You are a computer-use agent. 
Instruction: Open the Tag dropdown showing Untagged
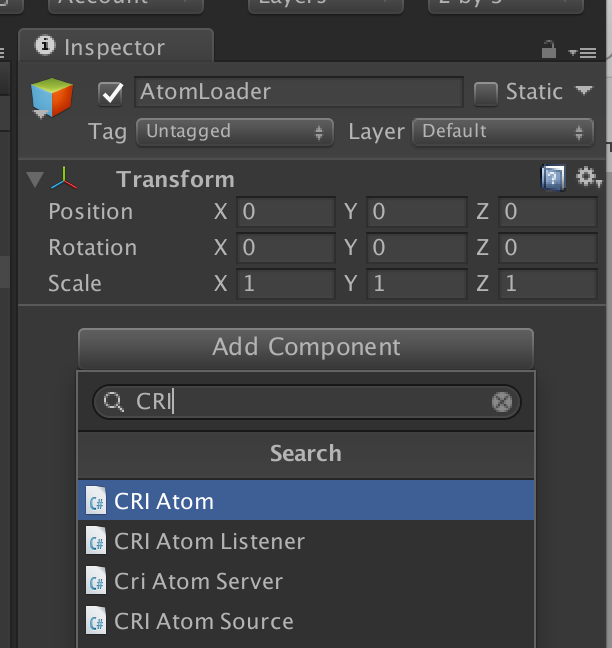coord(235,132)
